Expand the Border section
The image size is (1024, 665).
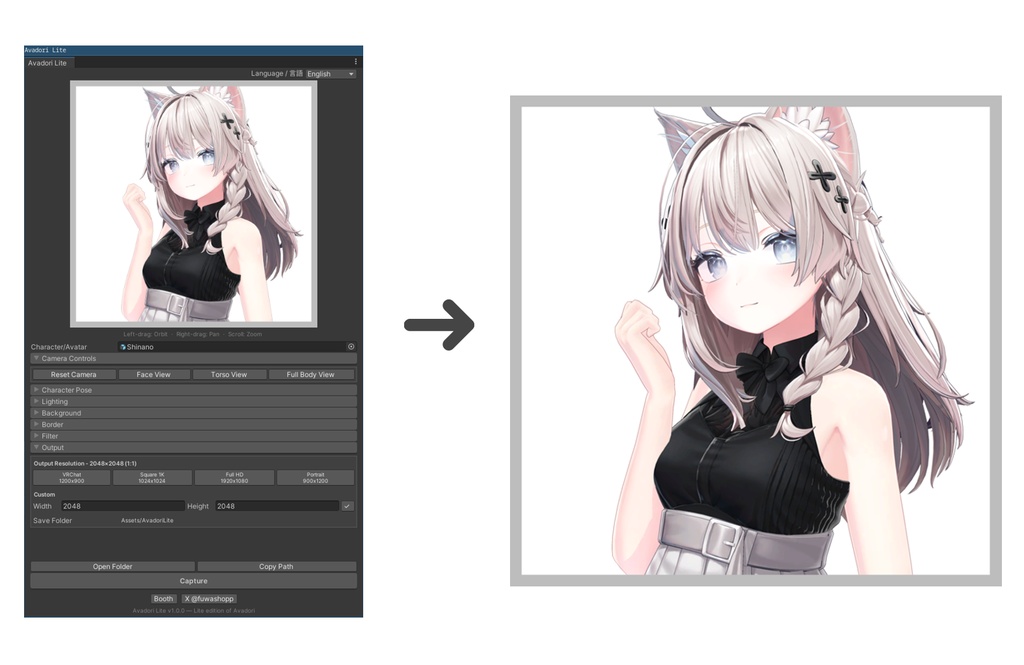(193, 425)
